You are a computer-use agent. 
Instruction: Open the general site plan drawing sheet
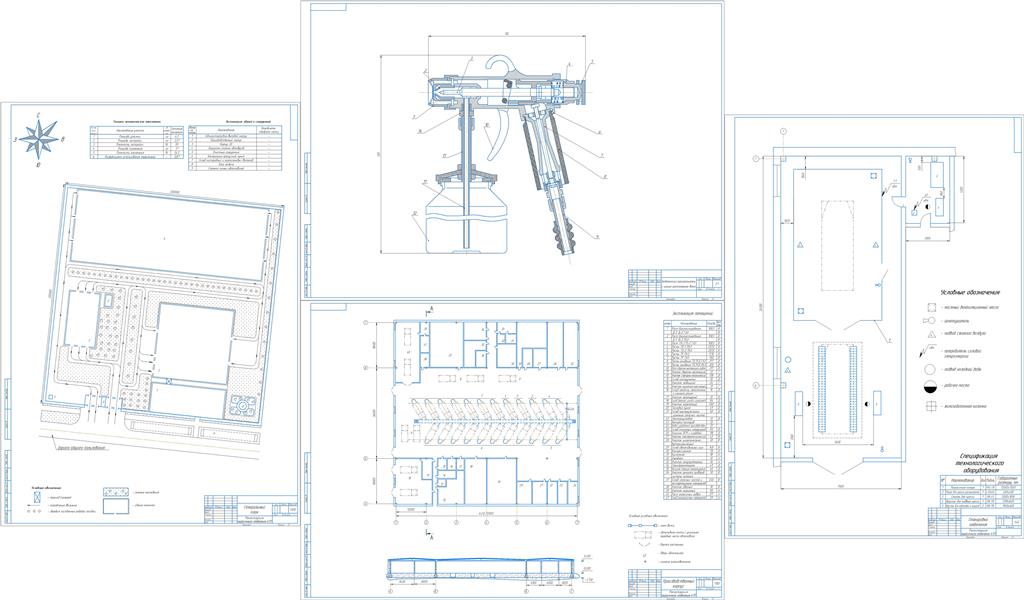(x=150, y=314)
